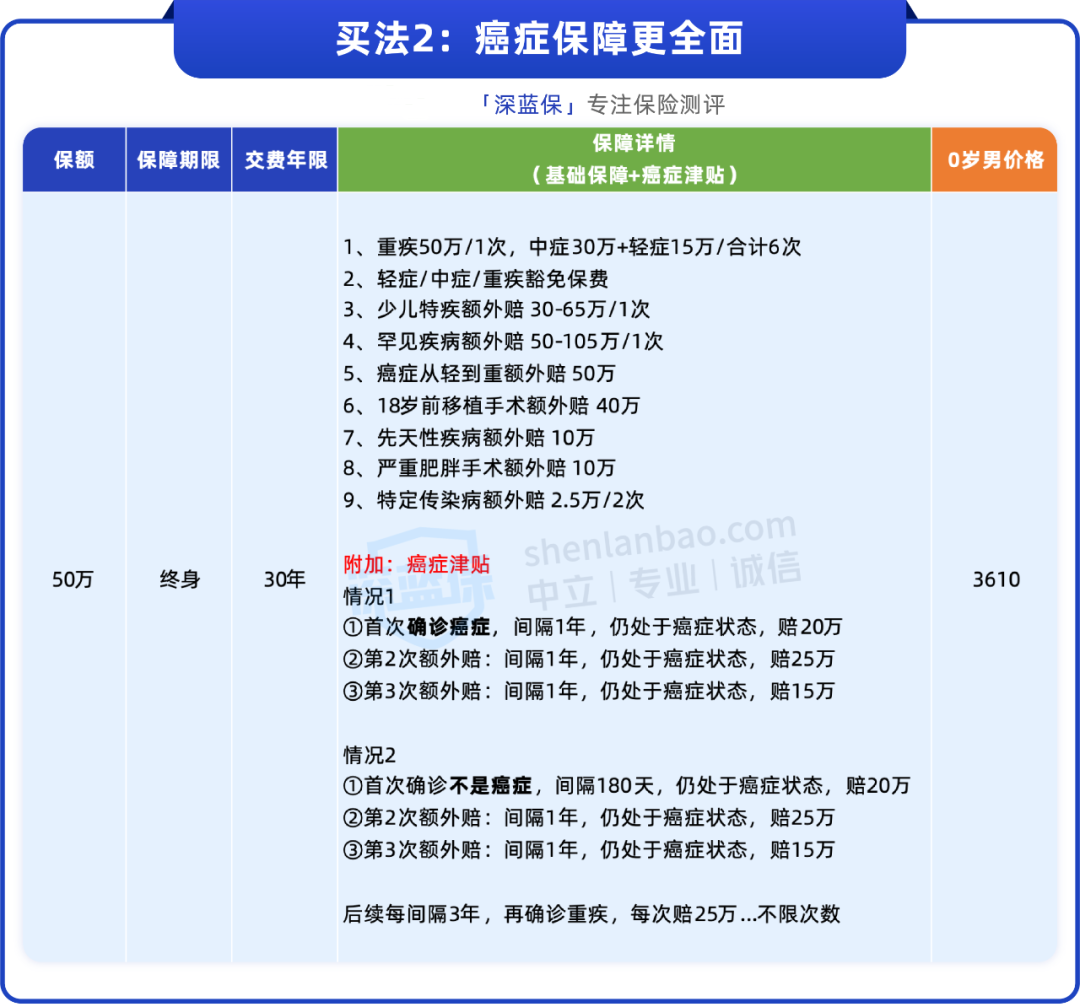1080x1007 pixels.
Task: Click '①首次确诊癌症' line, 赔20万
Action: [x=592, y=627]
